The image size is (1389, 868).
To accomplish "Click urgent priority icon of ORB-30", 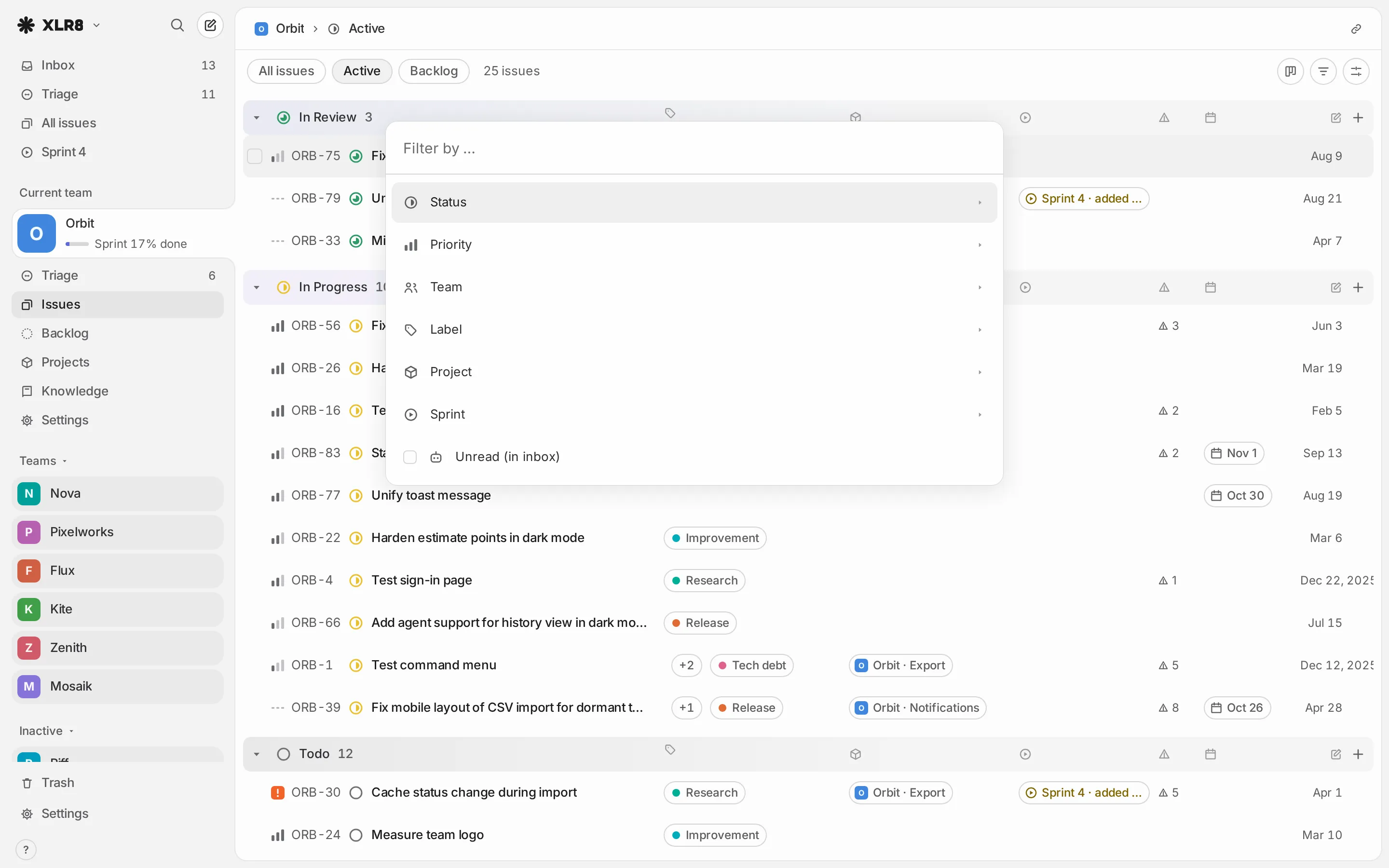I will [x=278, y=793].
